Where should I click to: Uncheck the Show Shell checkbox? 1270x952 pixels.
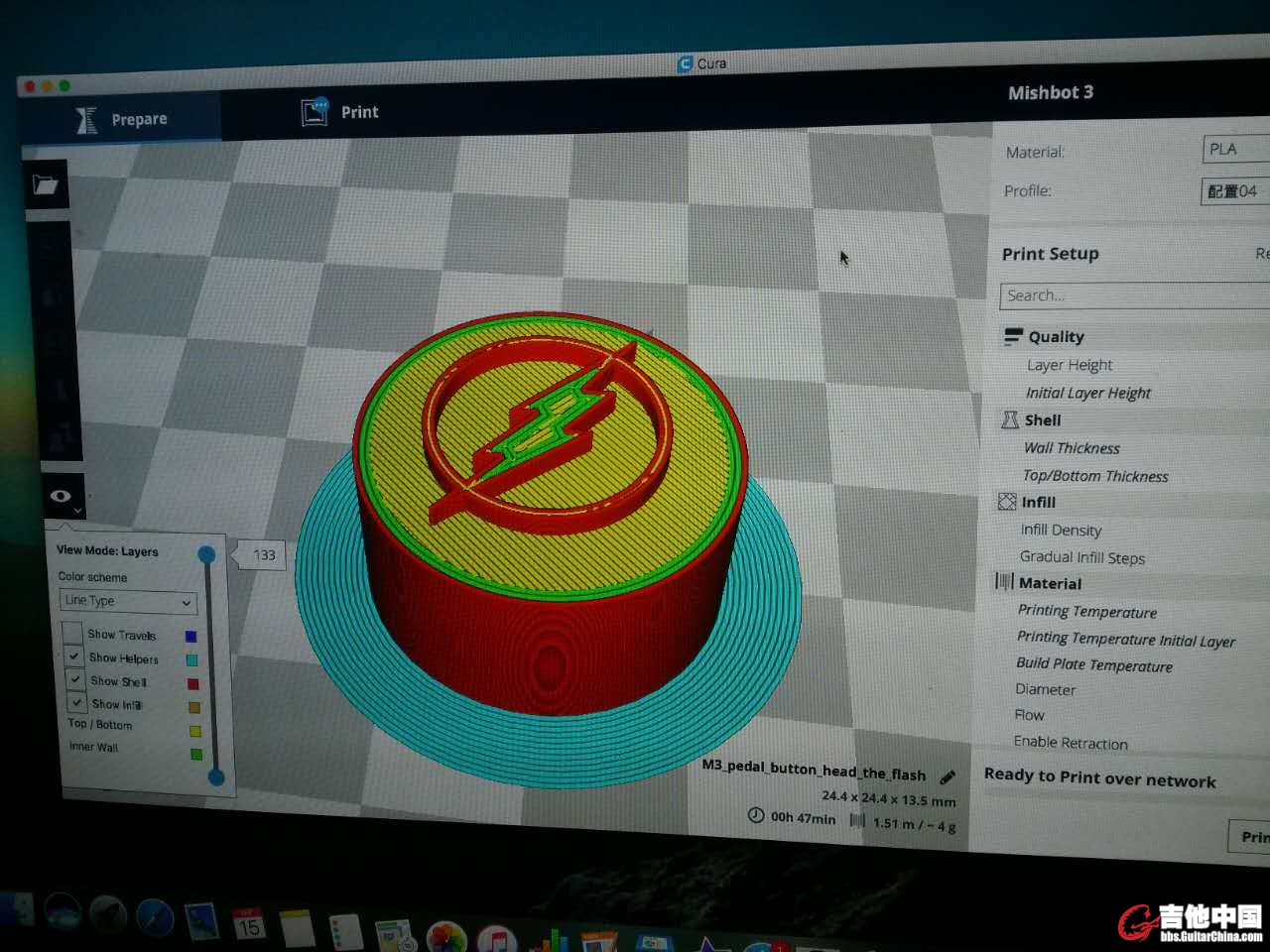point(75,679)
